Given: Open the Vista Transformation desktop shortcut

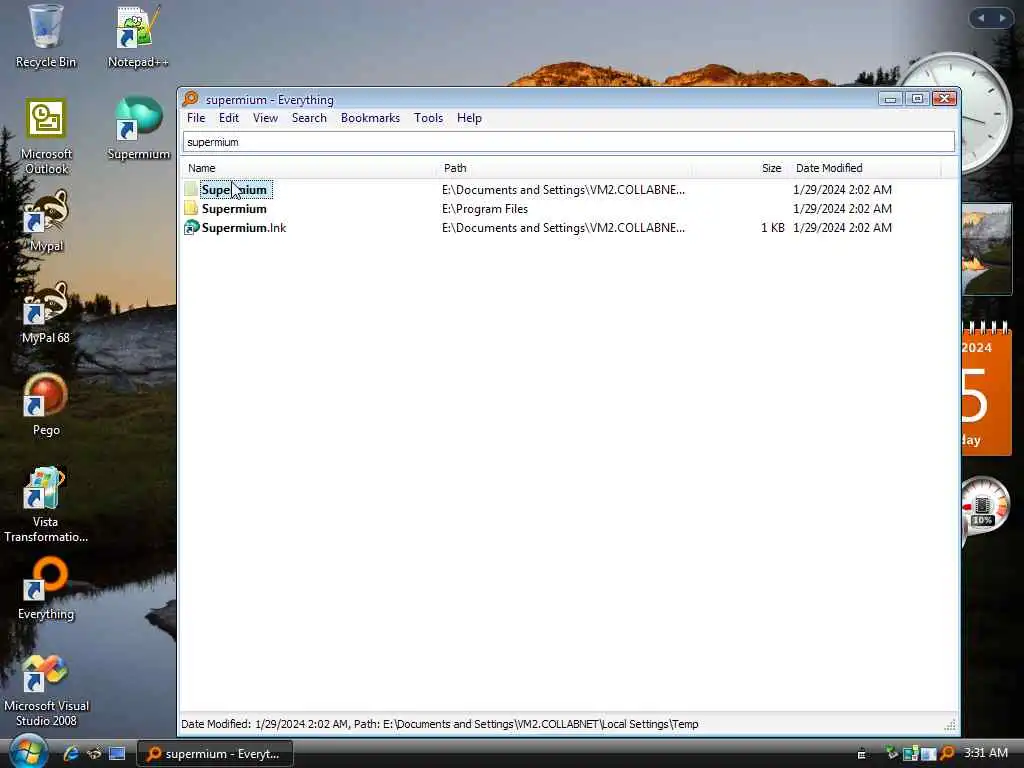Looking at the screenshot, I should [x=46, y=504].
